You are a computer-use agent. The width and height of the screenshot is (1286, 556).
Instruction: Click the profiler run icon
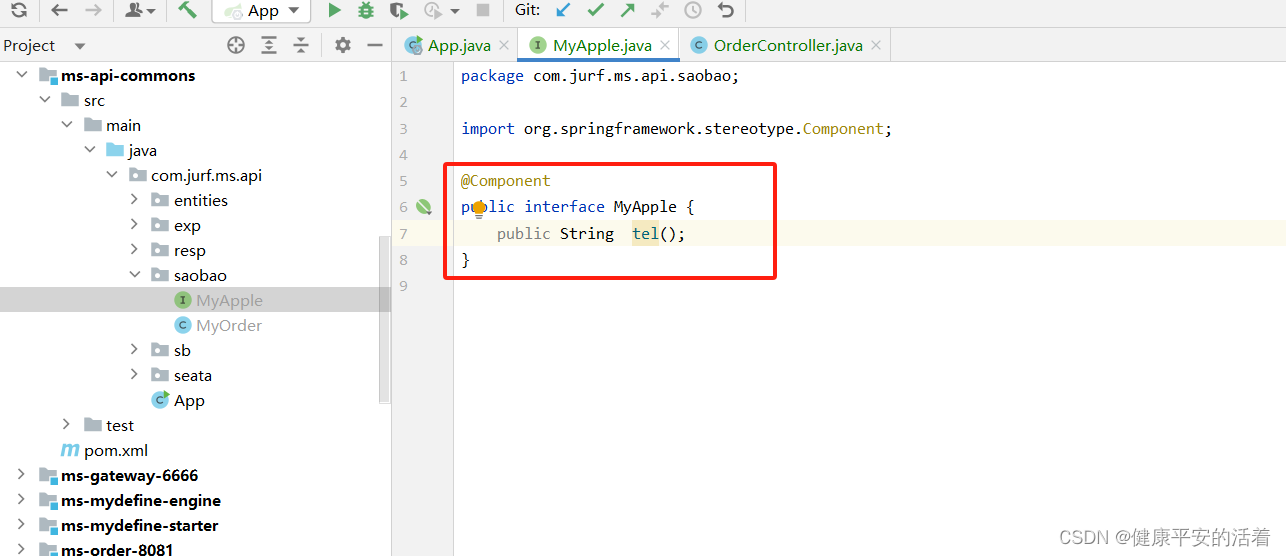432,10
